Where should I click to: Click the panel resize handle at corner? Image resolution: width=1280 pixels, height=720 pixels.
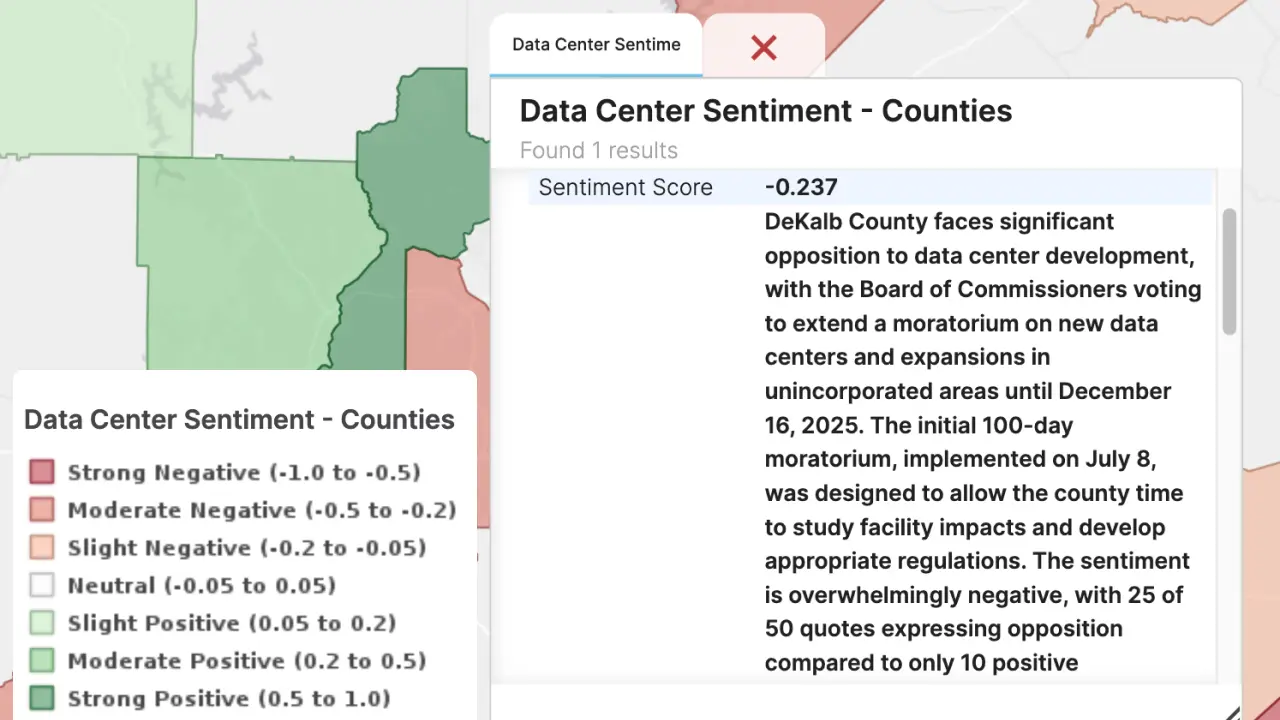[x=1231, y=712]
